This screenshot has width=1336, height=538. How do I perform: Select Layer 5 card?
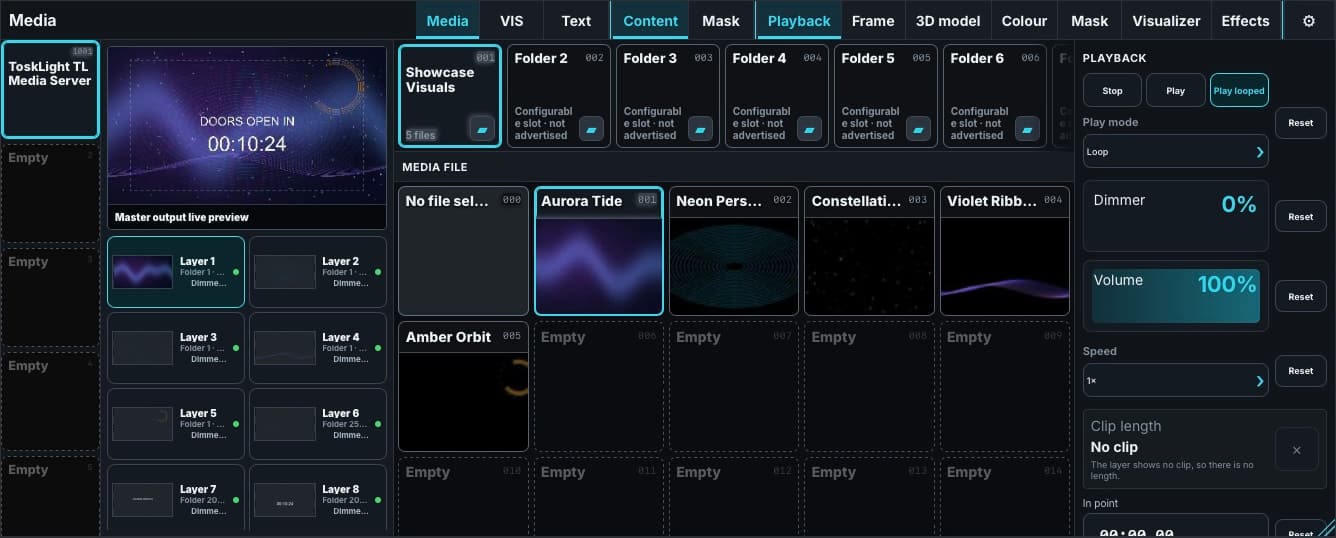pyautogui.click(x=176, y=424)
